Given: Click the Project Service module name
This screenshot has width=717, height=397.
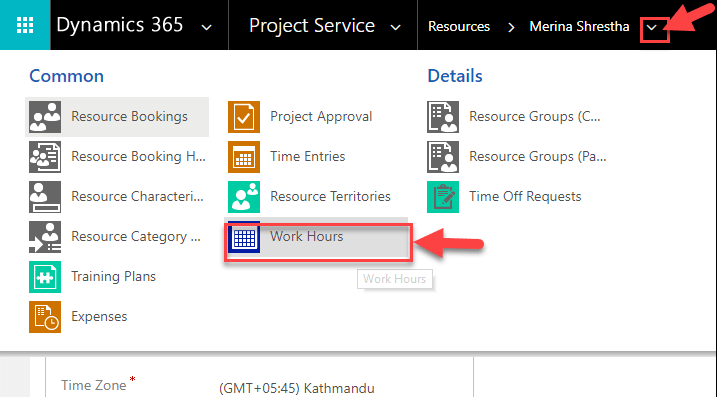Looking at the screenshot, I should [312, 26].
